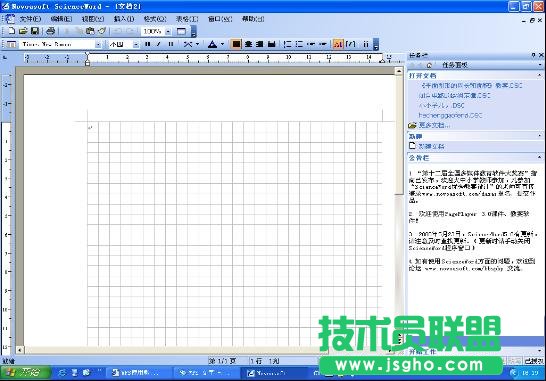
Task: Click the horizontal scrollbar left arrow
Action: (x=20, y=350)
